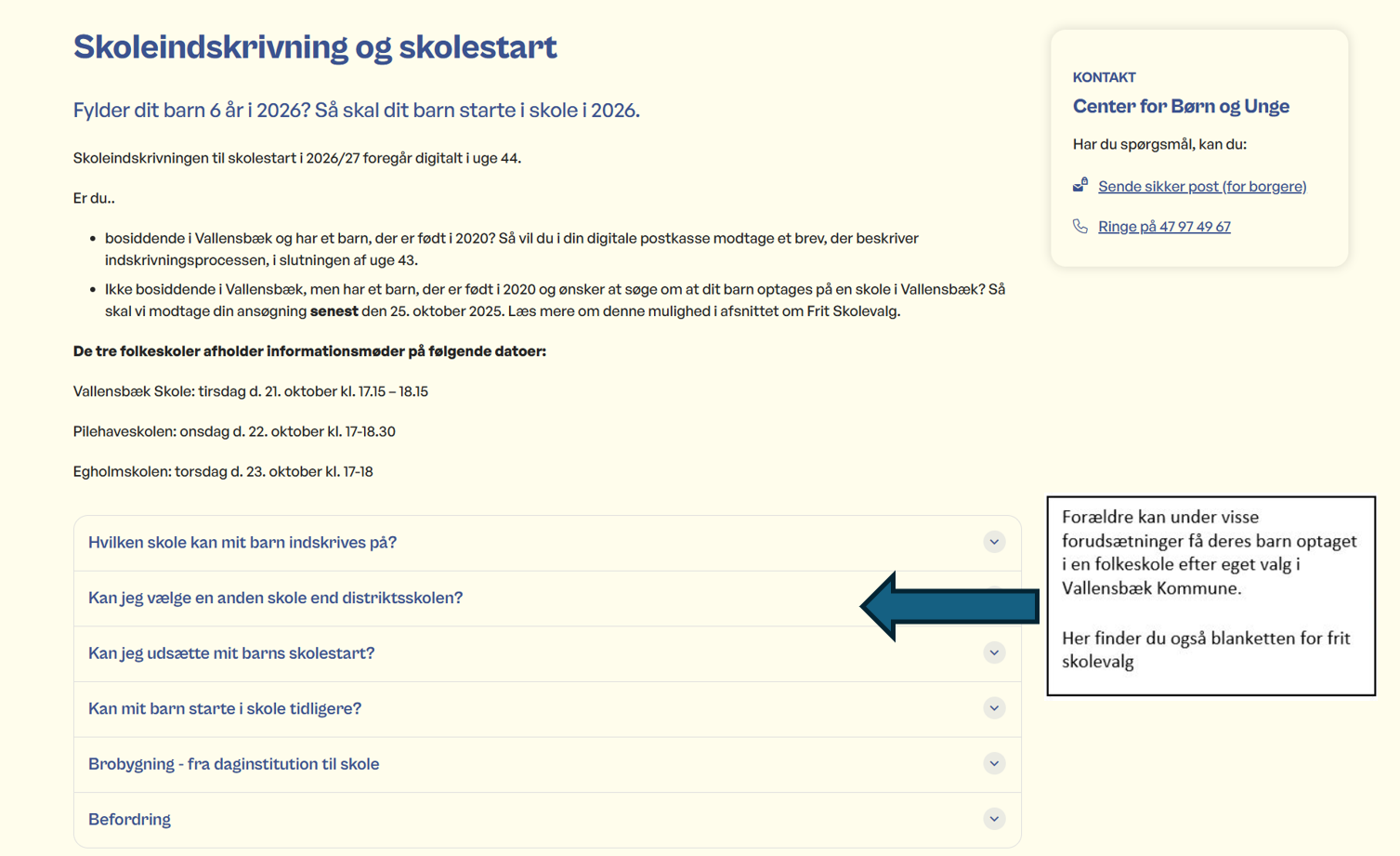Open the 'Sende sikker post (for borgere)' link
Image resolution: width=1400 pixels, height=856 pixels.
[x=1201, y=187]
